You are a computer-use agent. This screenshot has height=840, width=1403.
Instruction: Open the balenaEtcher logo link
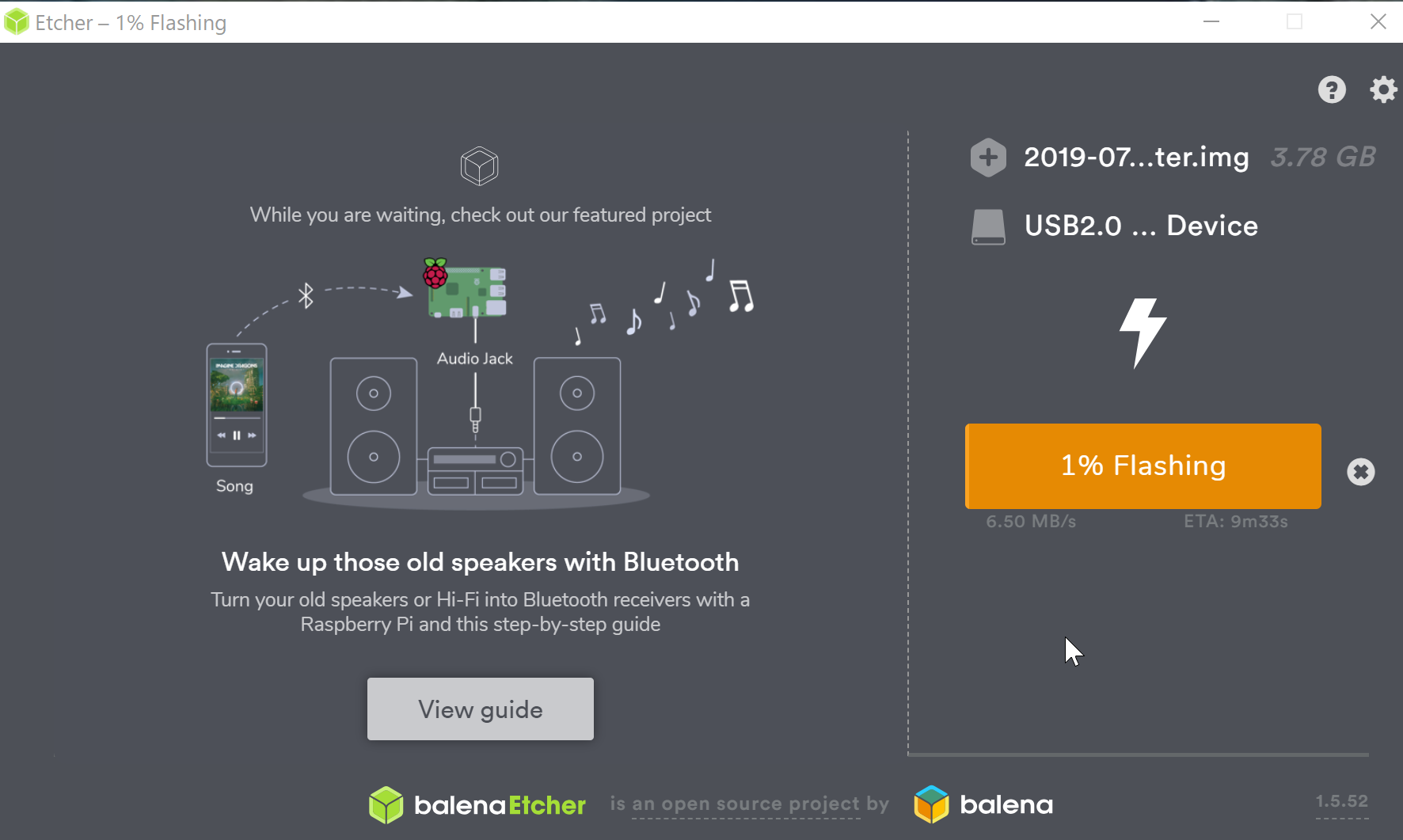click(477, 805)
